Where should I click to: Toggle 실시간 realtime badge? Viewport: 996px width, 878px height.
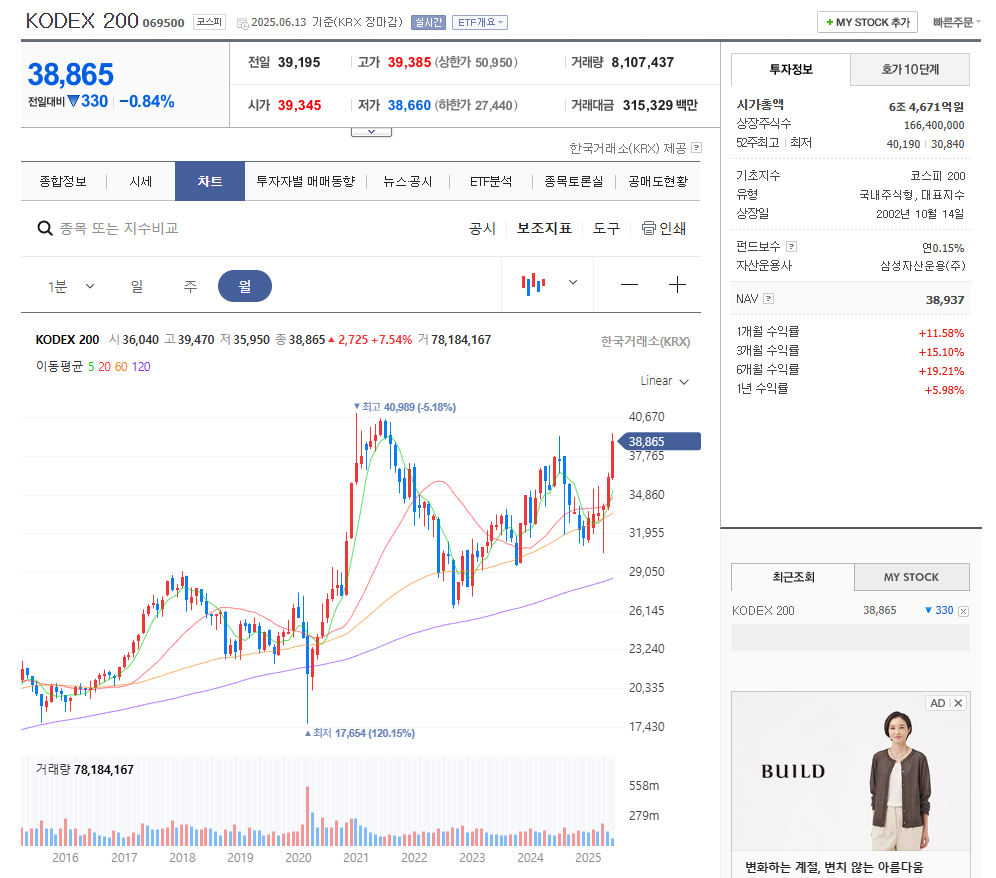click(428, 22)
